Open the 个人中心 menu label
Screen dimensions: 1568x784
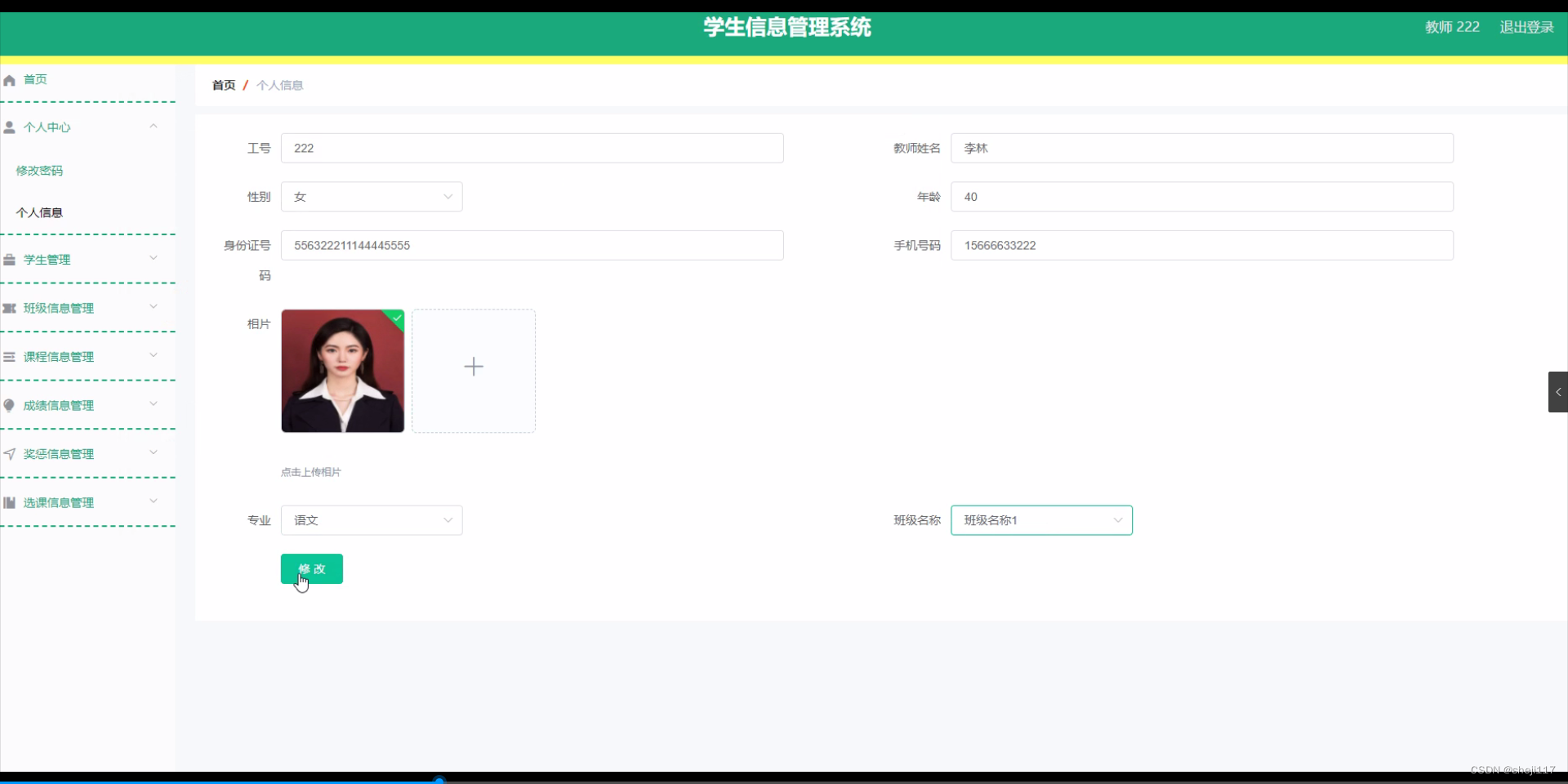47,127
